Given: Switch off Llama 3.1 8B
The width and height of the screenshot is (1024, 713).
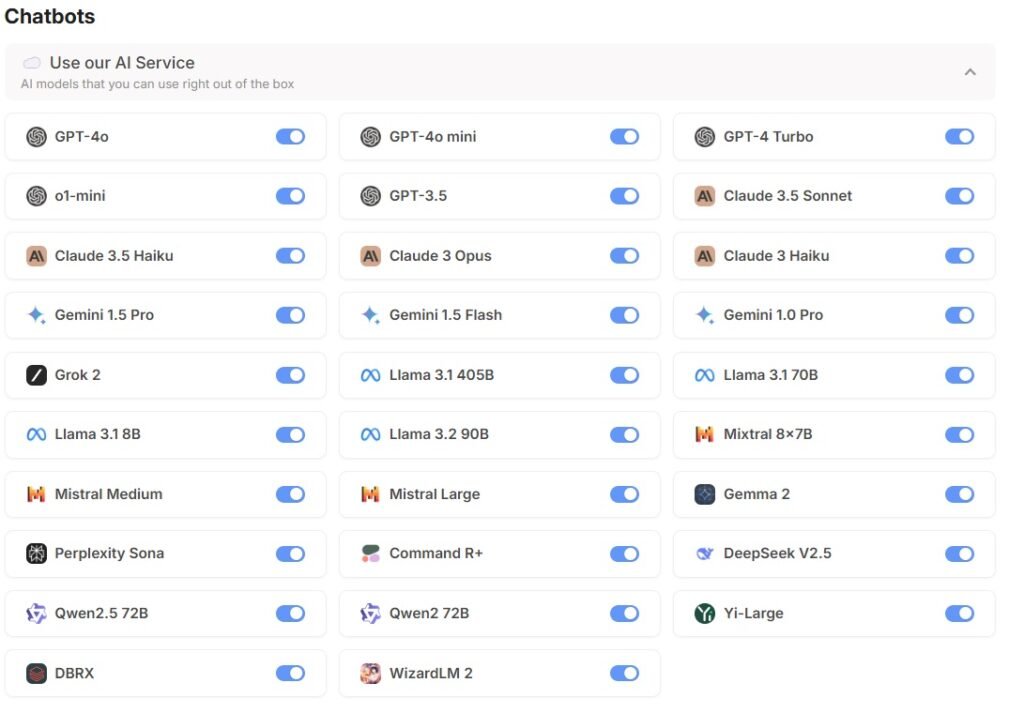Looking at the screenshot, I should [x=291, y=435].
